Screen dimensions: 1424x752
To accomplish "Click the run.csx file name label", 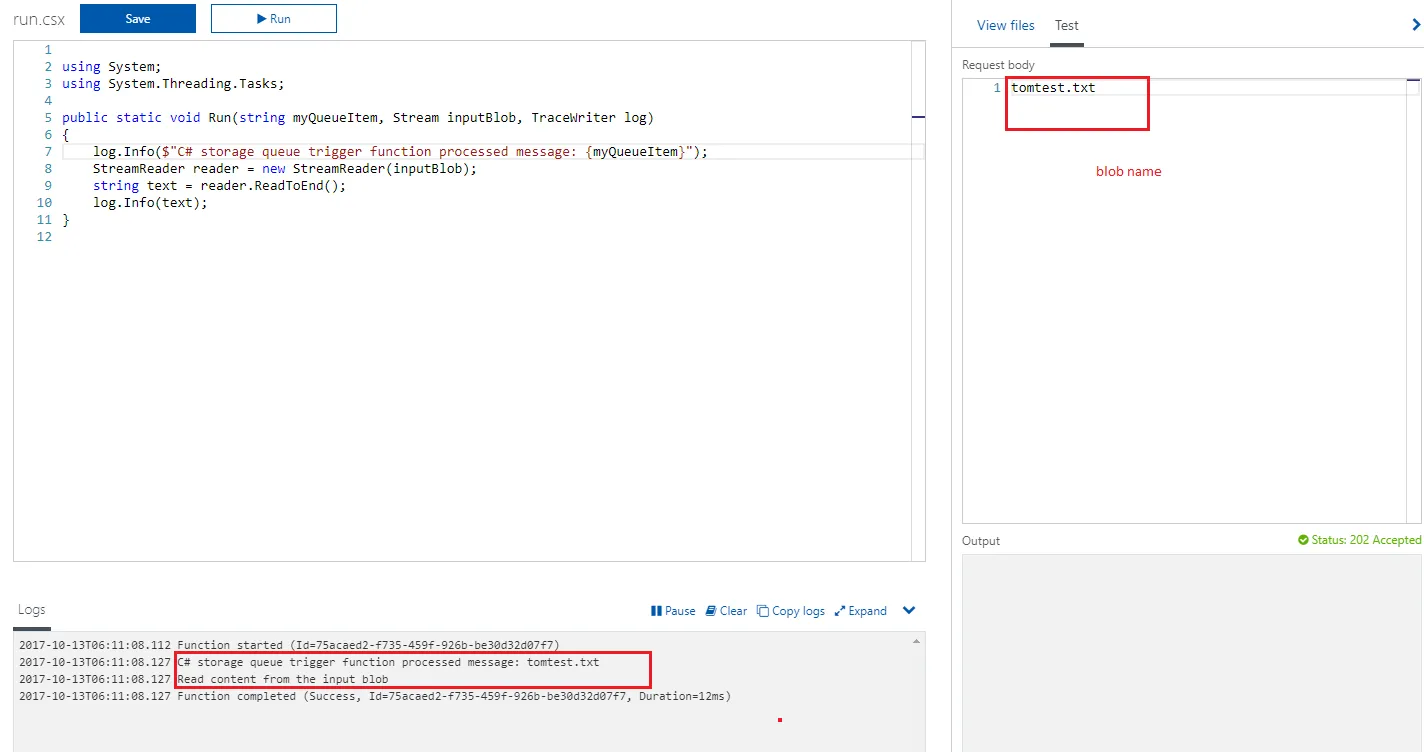I will (x=39, y=19).
